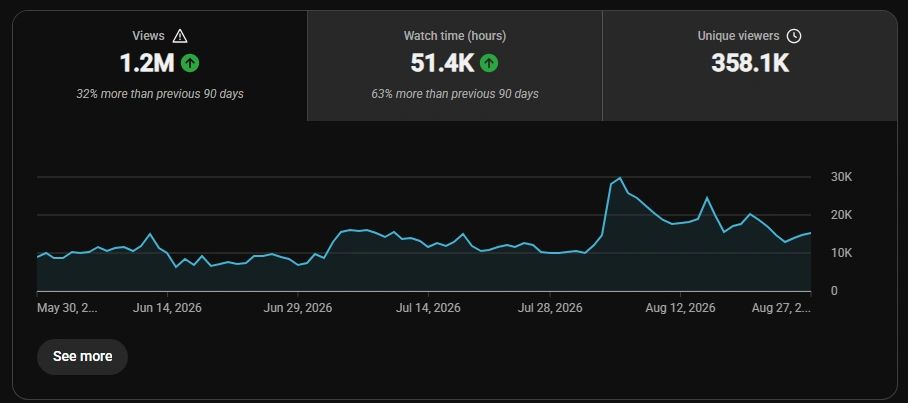Click the Jun 14, 2026 axis label

point(167,308)
